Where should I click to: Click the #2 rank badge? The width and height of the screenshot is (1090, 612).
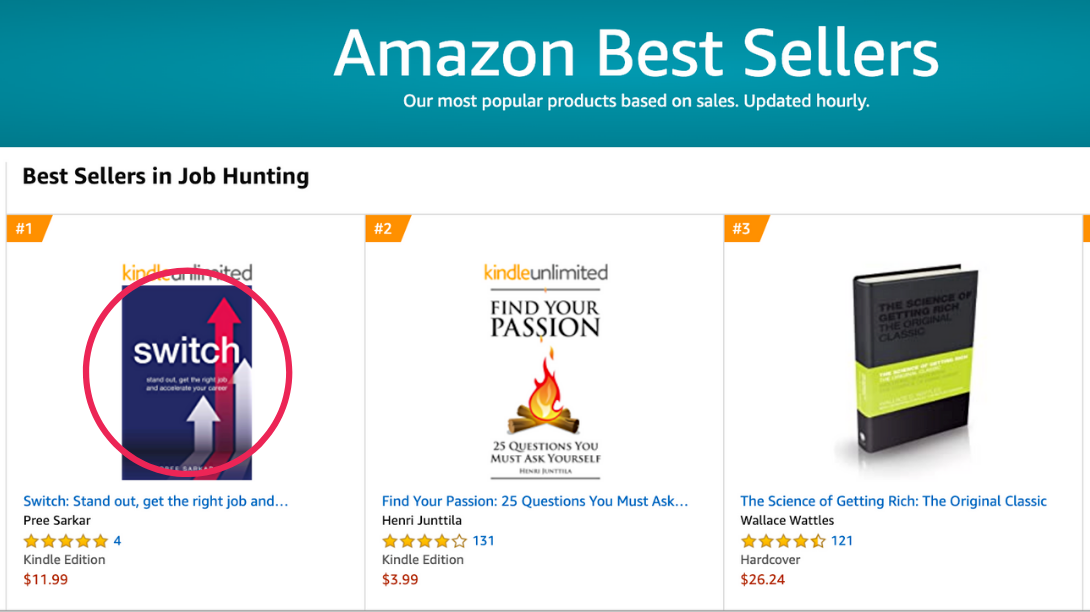(x=384, y=229)
